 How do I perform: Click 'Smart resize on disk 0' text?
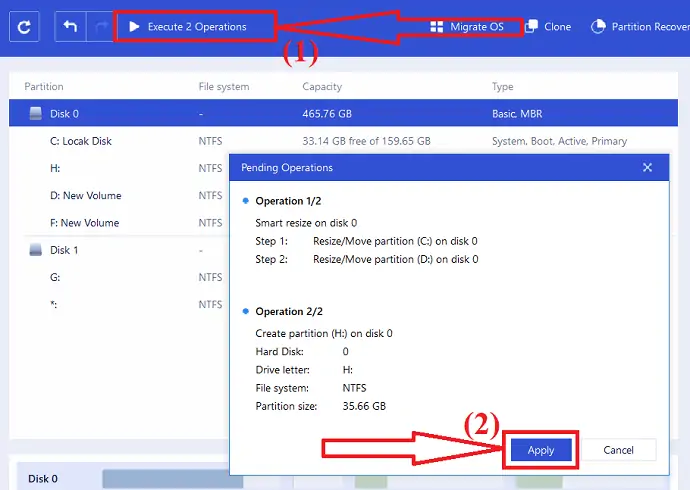(306, 223)
